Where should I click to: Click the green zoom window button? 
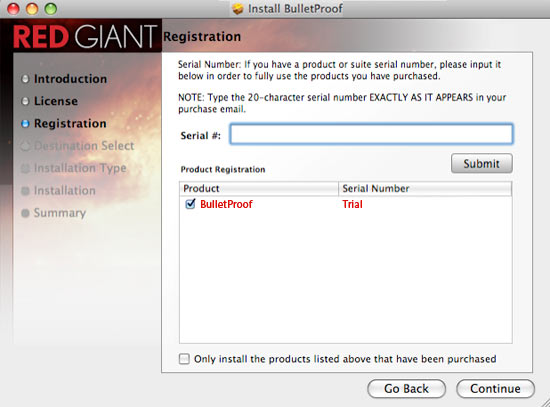51,9
